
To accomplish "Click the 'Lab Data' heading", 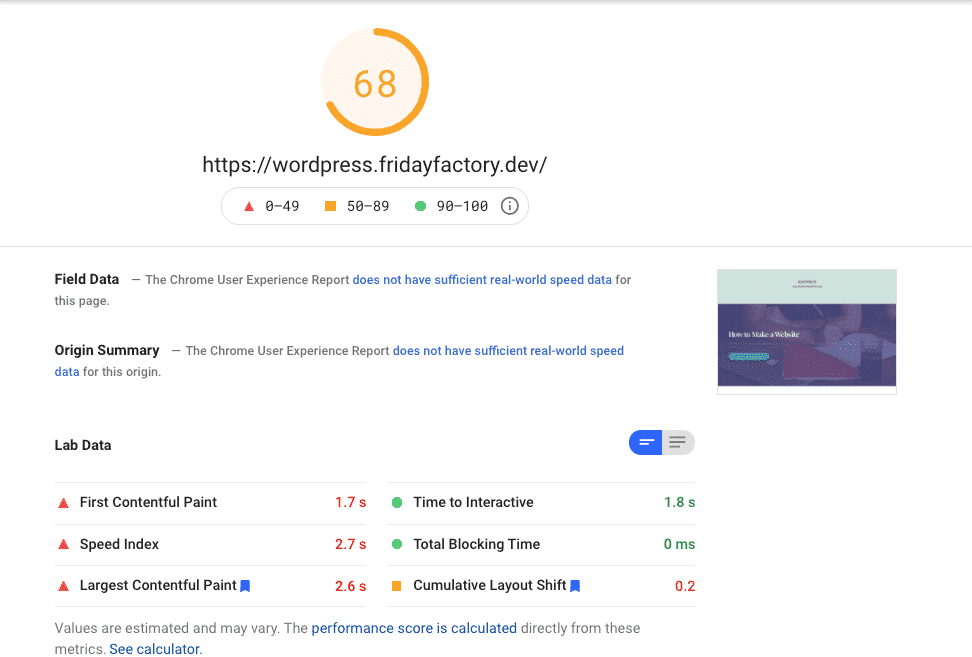I will [x=83, y=446].
